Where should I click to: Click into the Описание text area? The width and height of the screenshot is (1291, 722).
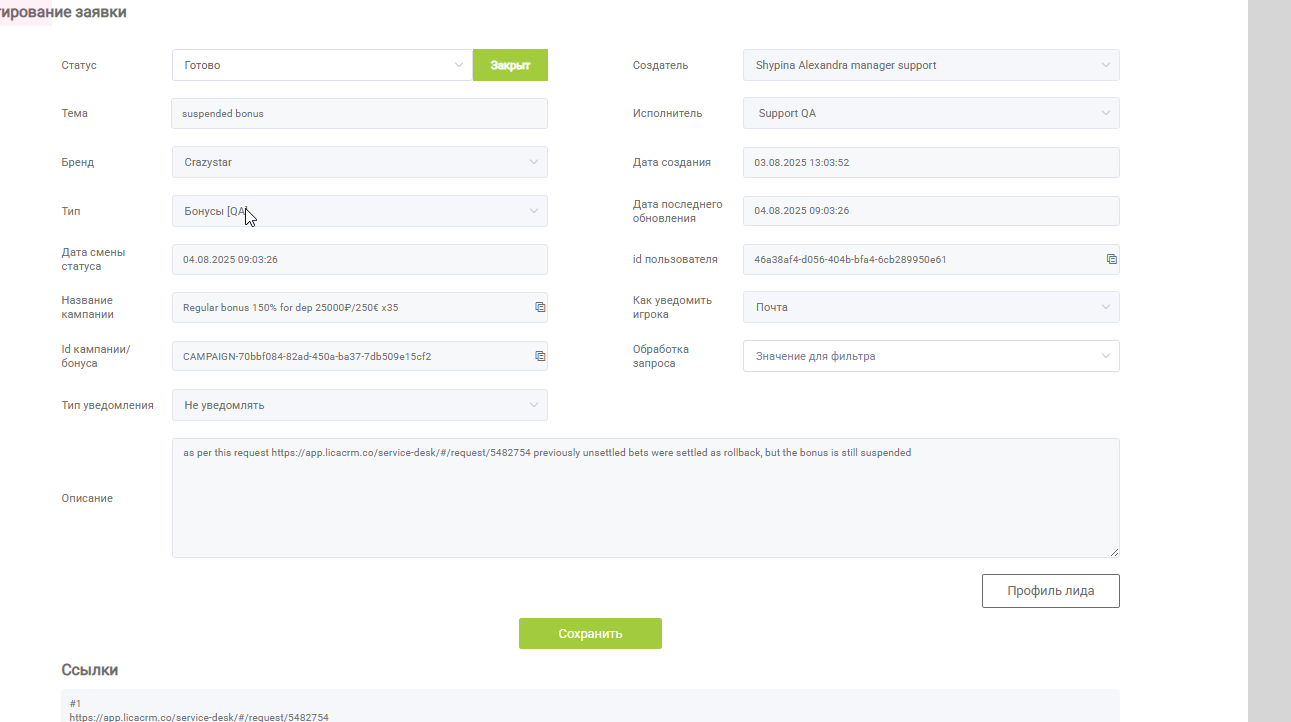pos(645,498)
